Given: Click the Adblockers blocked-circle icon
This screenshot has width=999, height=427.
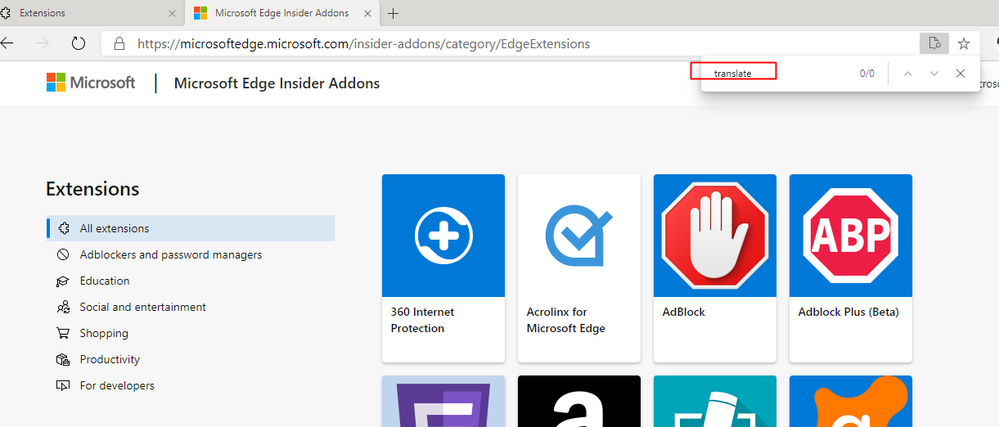Looking at the screenshot, I should [x=63, y=255].
